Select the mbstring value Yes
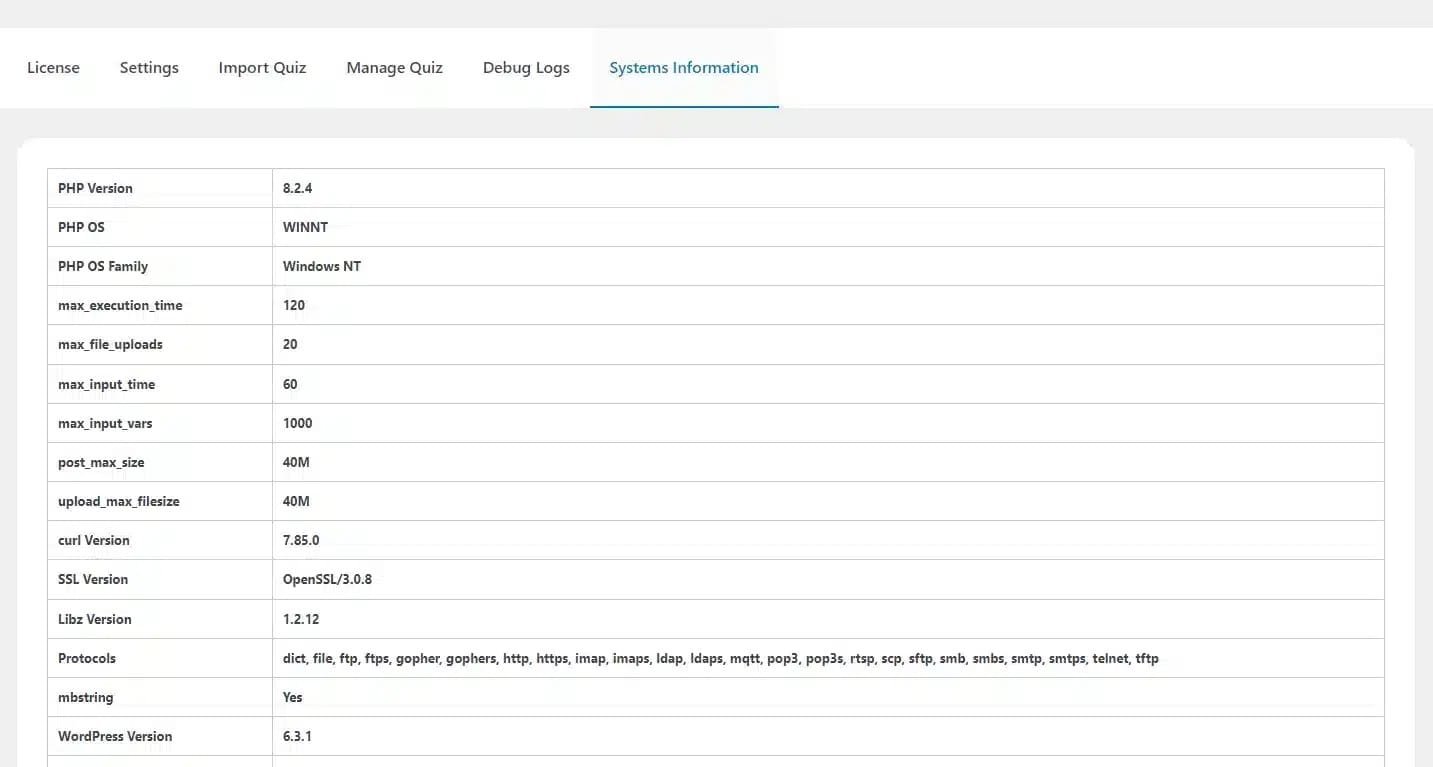Screen dimensions: 1433x767 [x=293, y=697]
